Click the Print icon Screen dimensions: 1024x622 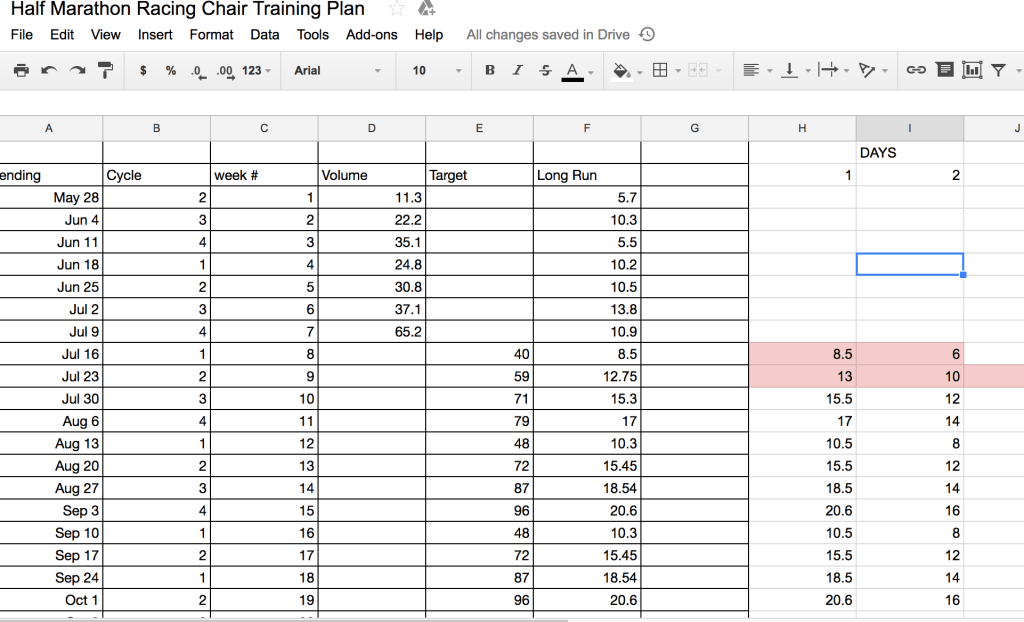(x=21, y=70)
